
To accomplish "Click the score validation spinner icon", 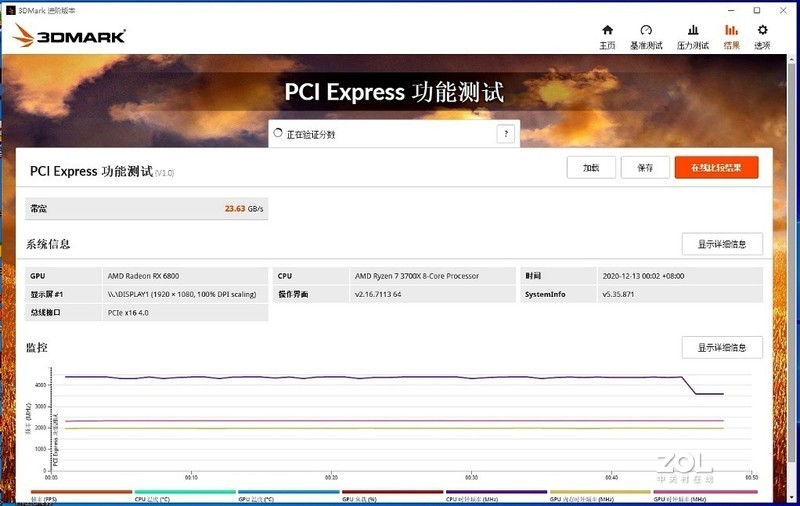I will tap(278, 133).
